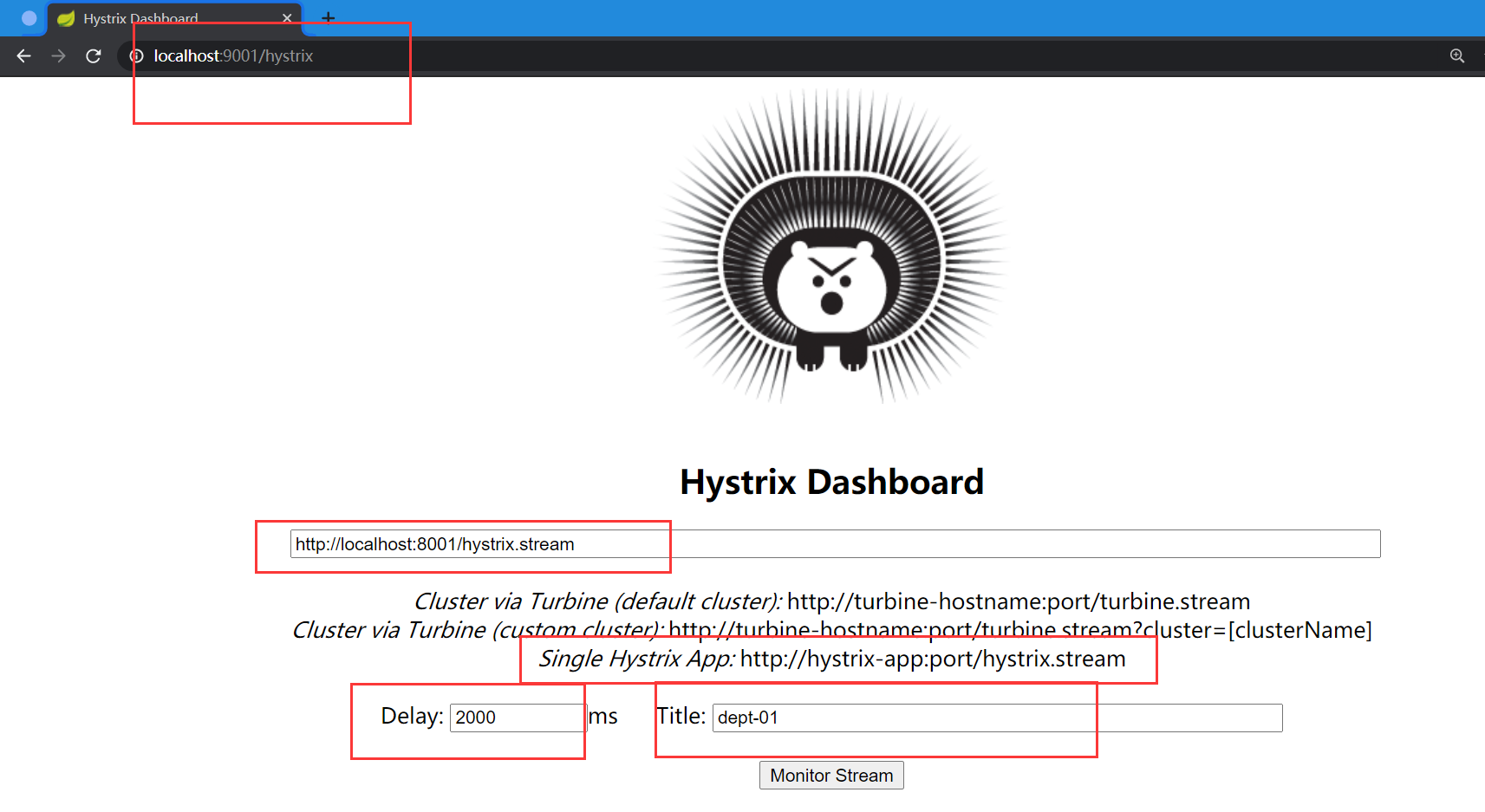1485x812 pixels.
Task: Click the Delay input with 2000
Action: click(x=518, y=718)
